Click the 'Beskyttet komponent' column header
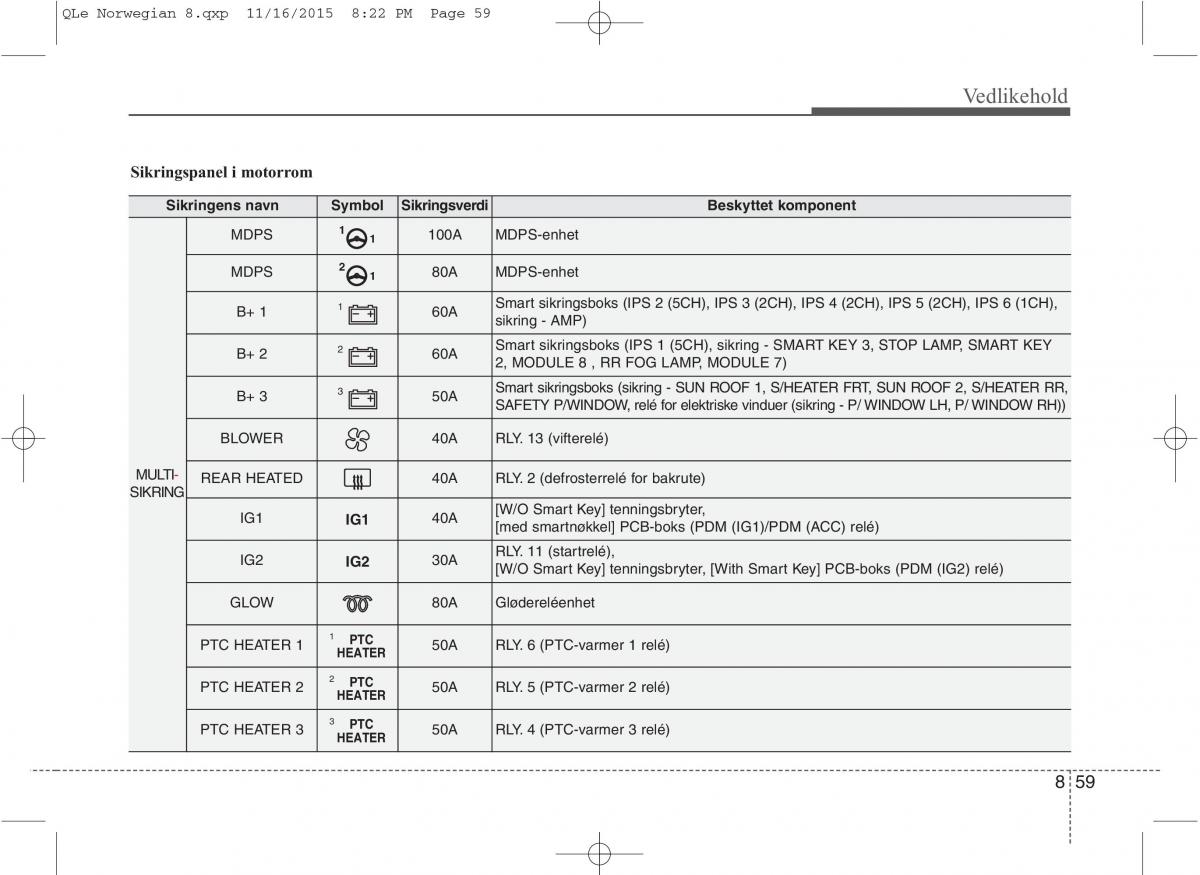This screenshot has height=875, width=1200. pos(782,206)
